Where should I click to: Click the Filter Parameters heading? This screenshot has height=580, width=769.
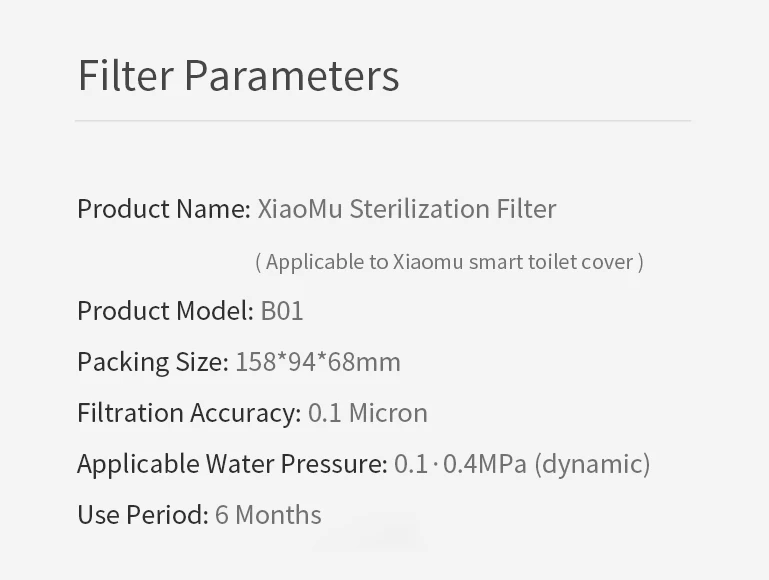(238, 76)
